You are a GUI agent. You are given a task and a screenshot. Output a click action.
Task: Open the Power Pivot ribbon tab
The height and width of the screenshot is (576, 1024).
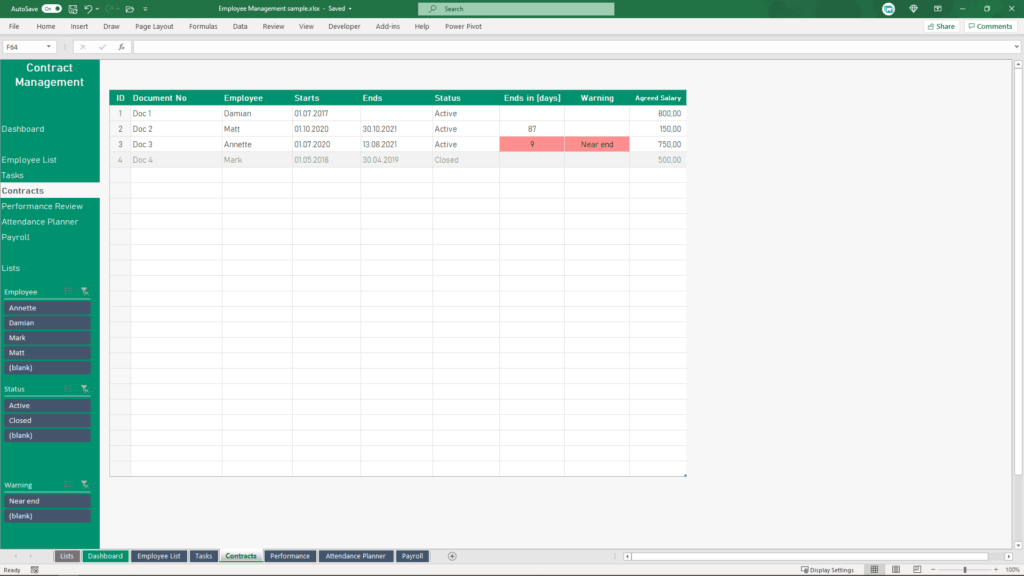tap(465, 26)
